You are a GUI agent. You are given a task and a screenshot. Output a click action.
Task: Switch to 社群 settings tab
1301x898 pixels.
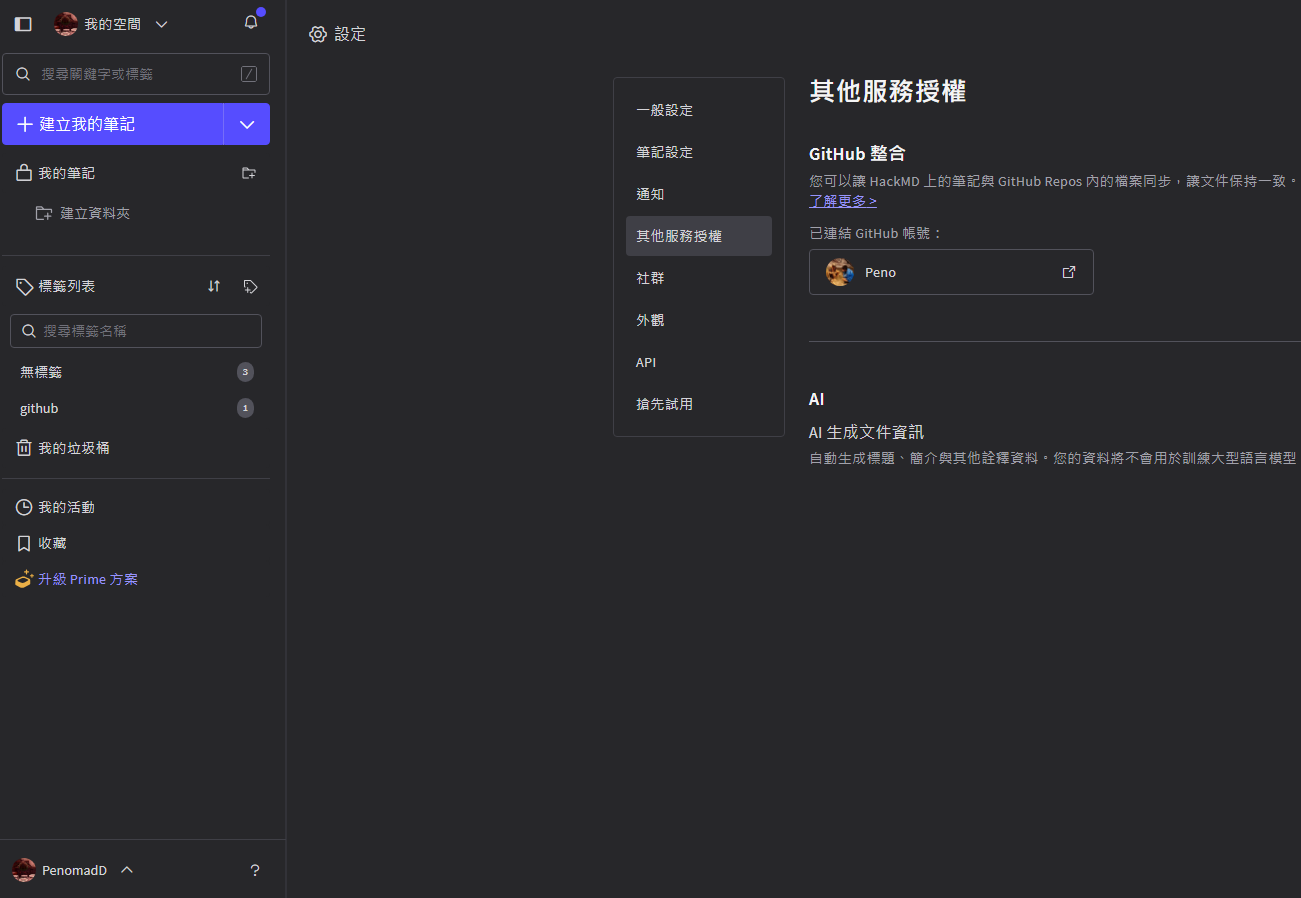tap(699, 278)
